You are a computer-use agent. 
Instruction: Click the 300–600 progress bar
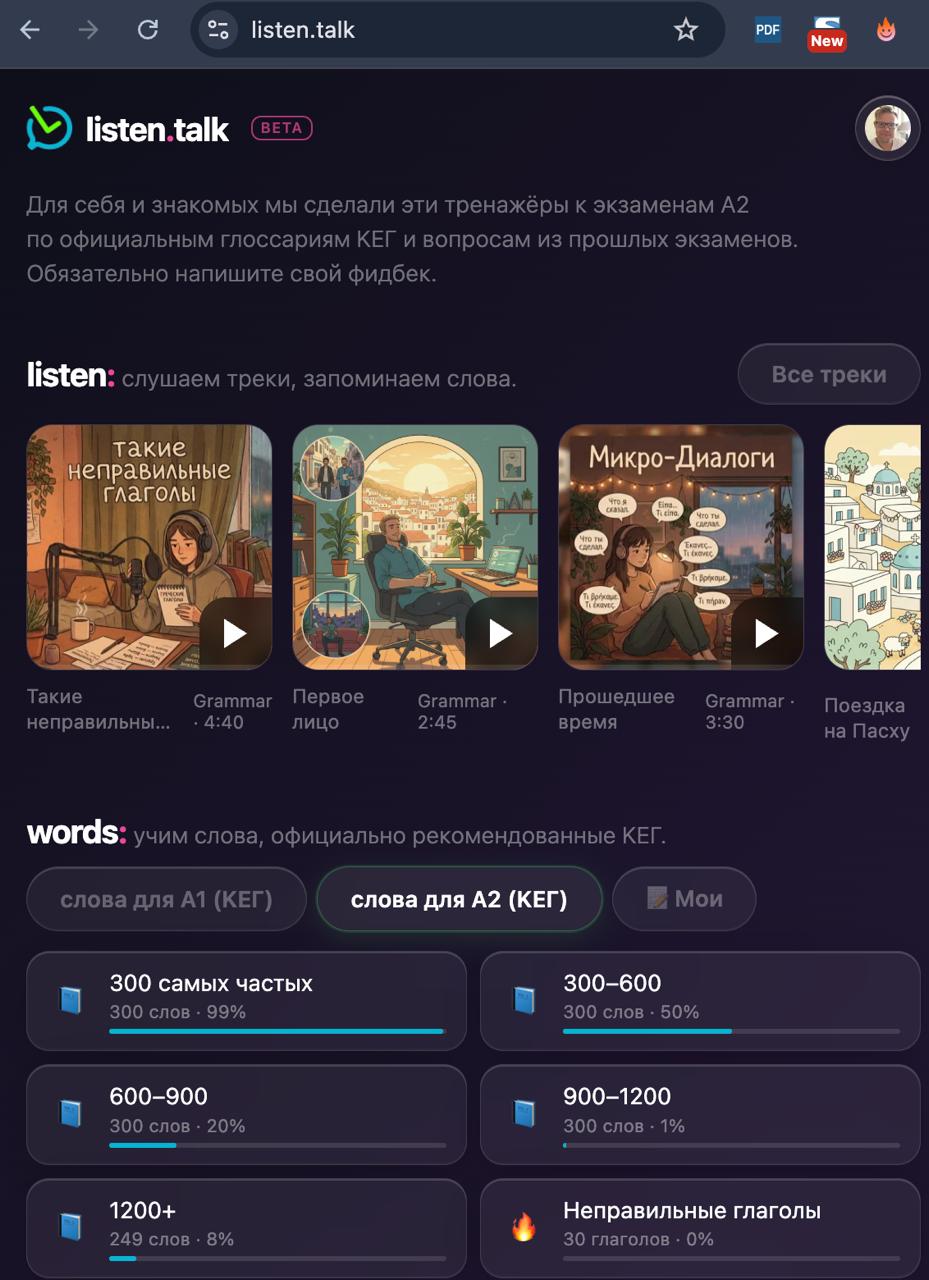click(731, 1031)
